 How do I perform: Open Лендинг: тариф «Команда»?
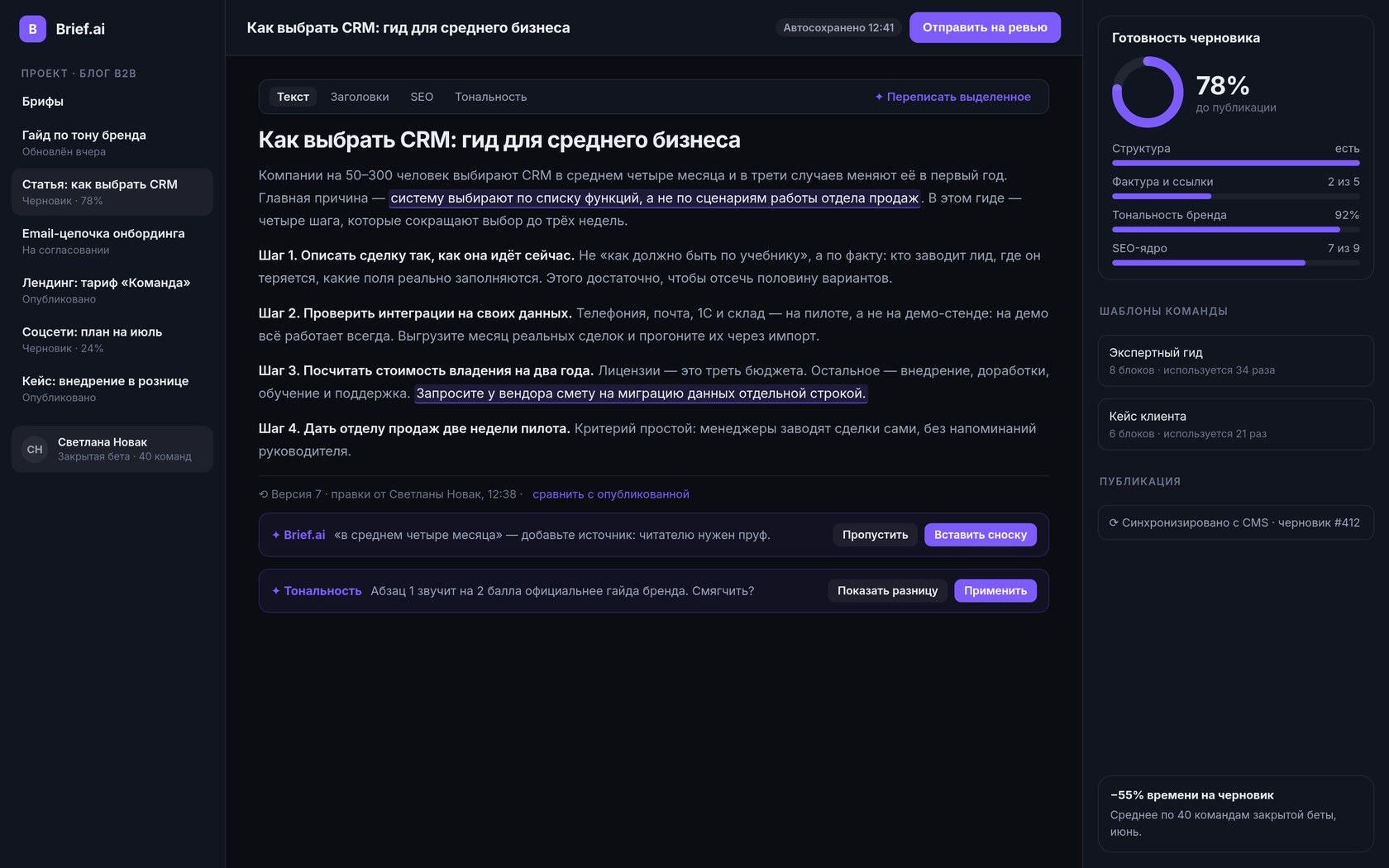(112, 290)
